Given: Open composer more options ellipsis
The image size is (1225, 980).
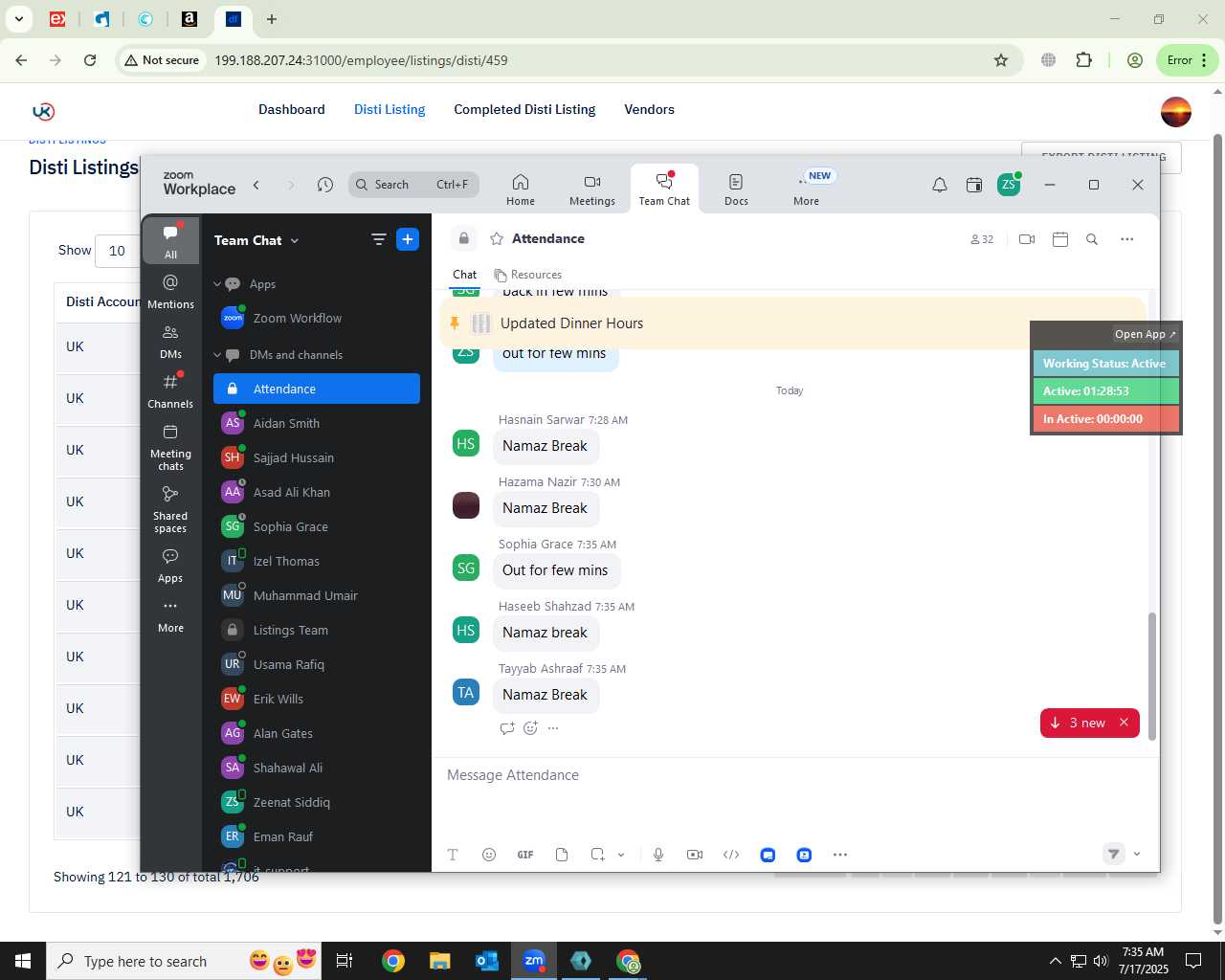Looking at the screenshot, I should 840,855.
